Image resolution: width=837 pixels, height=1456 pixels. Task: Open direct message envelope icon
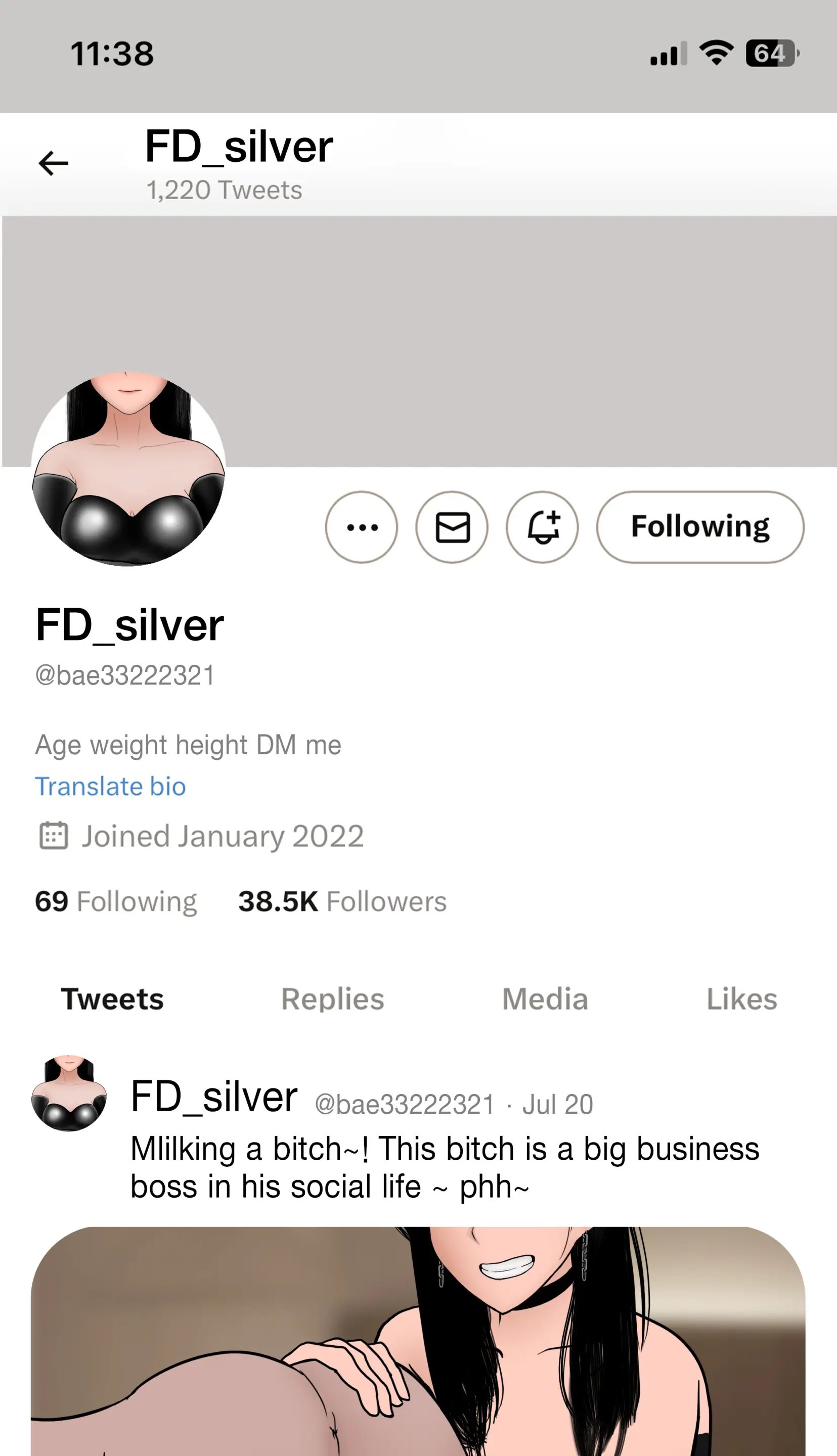click(x=453, y=527)
